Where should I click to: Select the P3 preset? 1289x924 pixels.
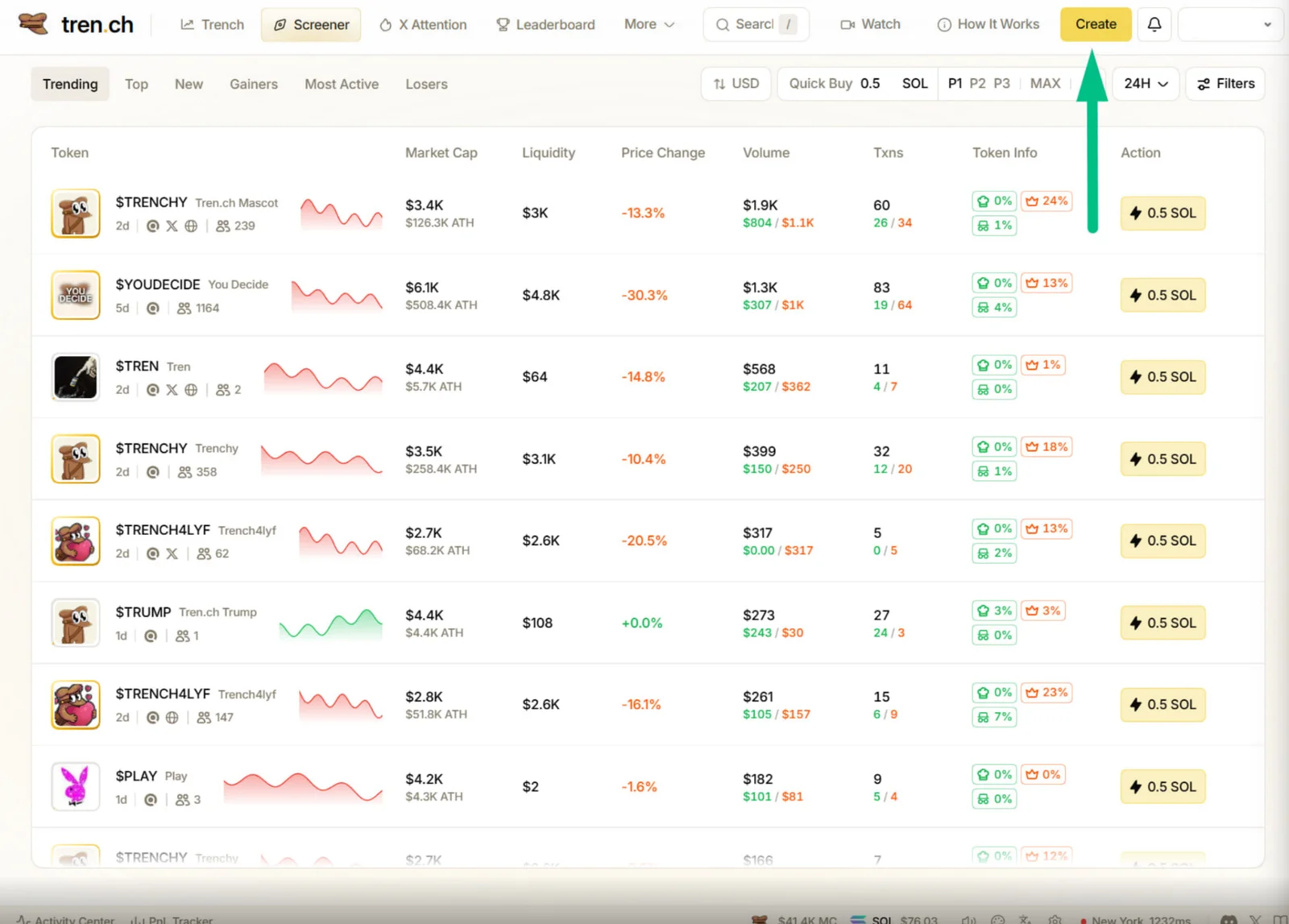[x=1001, y=84]
